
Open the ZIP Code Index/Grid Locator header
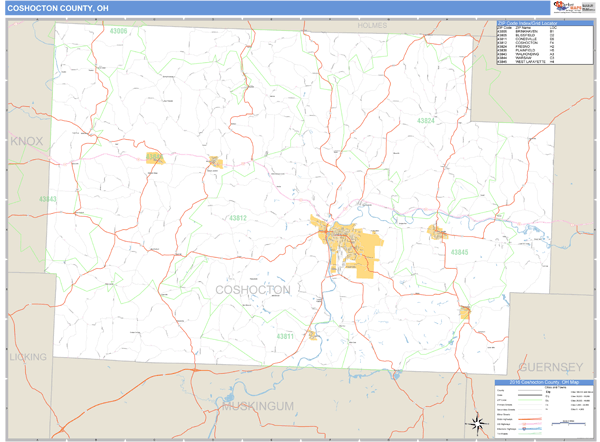pyautogui.click(x=526, y=25)
